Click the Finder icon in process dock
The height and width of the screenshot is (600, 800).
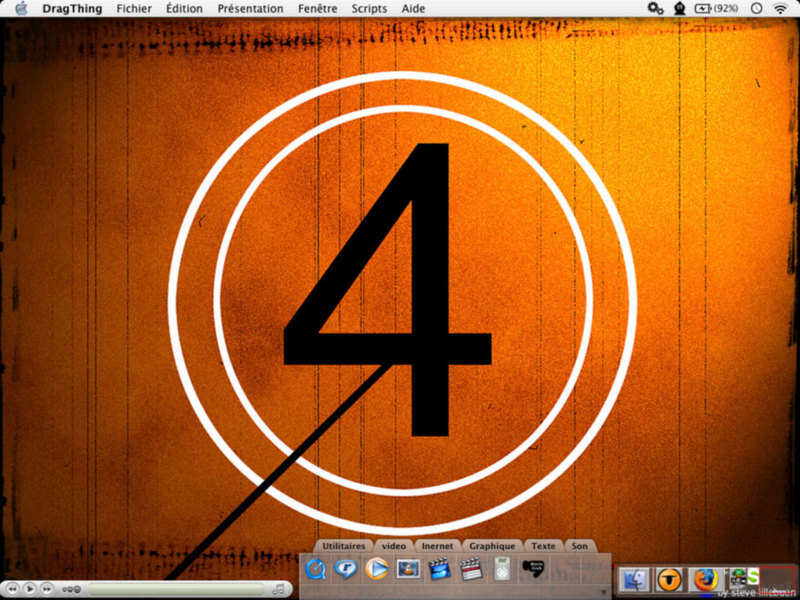(x=635, y=578)
